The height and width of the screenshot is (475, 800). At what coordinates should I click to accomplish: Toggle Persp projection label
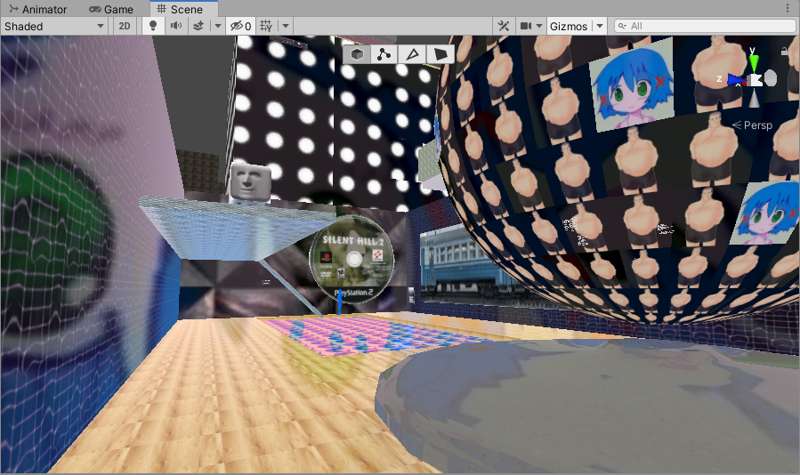[753, 125]
